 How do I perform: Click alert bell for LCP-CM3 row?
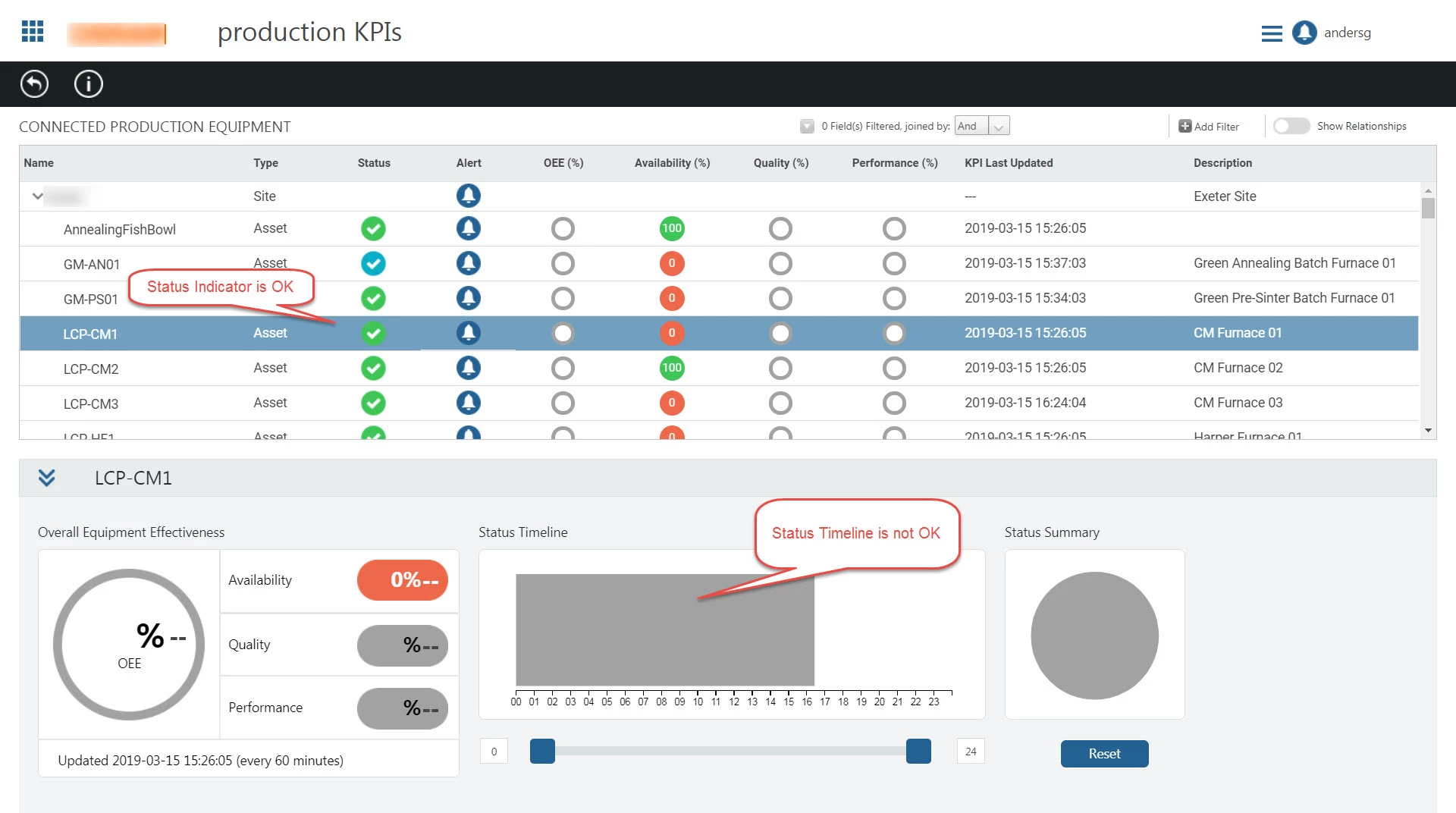[469, 403]
